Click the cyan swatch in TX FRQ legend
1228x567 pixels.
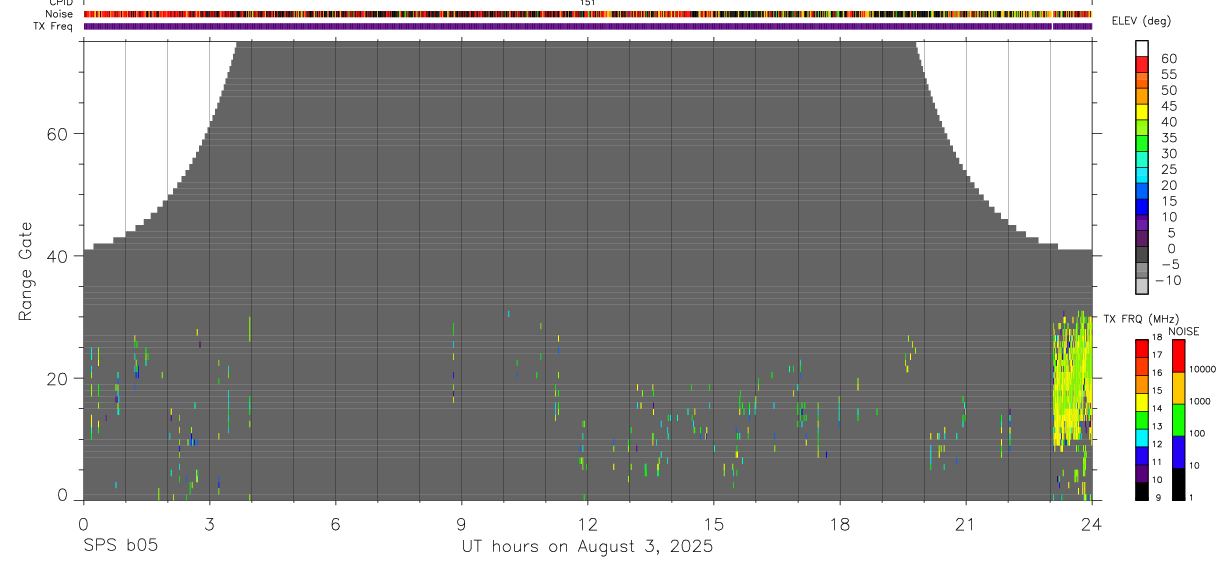[1142, 438]
